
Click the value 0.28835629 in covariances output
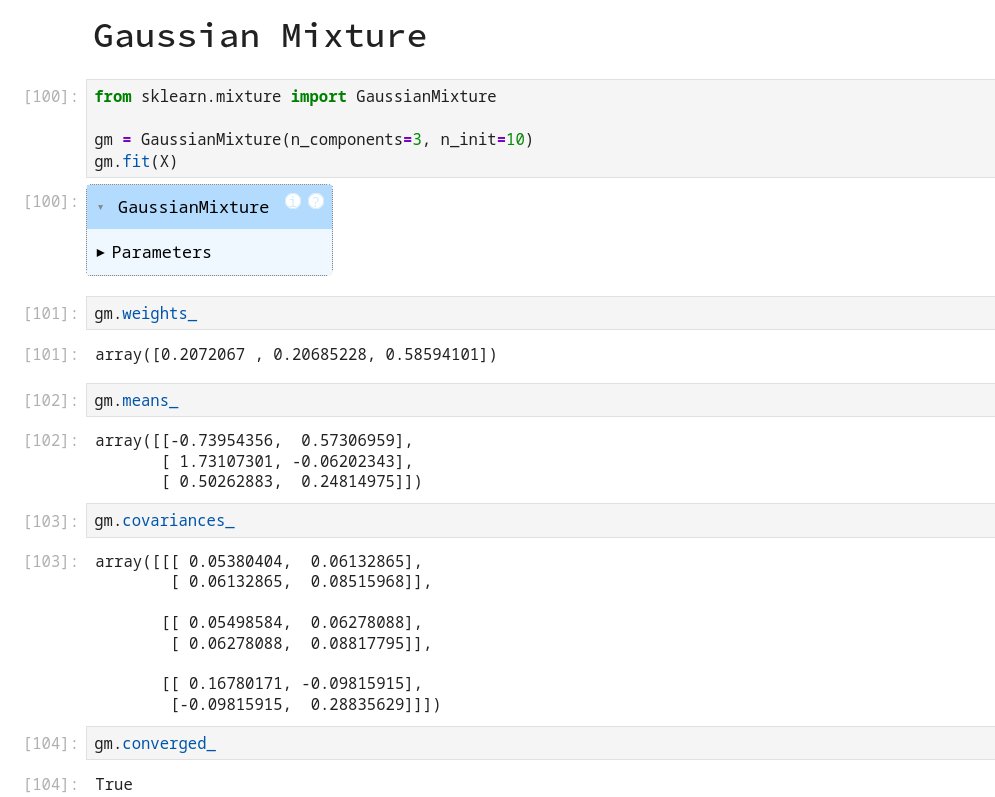(x=357, y=704)
